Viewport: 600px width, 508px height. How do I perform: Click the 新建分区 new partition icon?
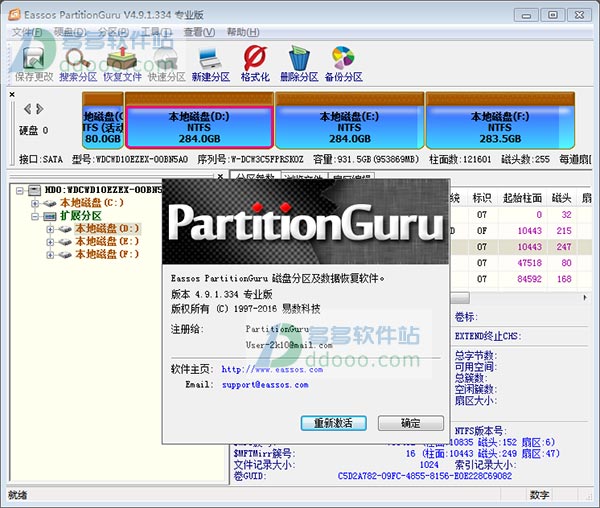[211, 63]
